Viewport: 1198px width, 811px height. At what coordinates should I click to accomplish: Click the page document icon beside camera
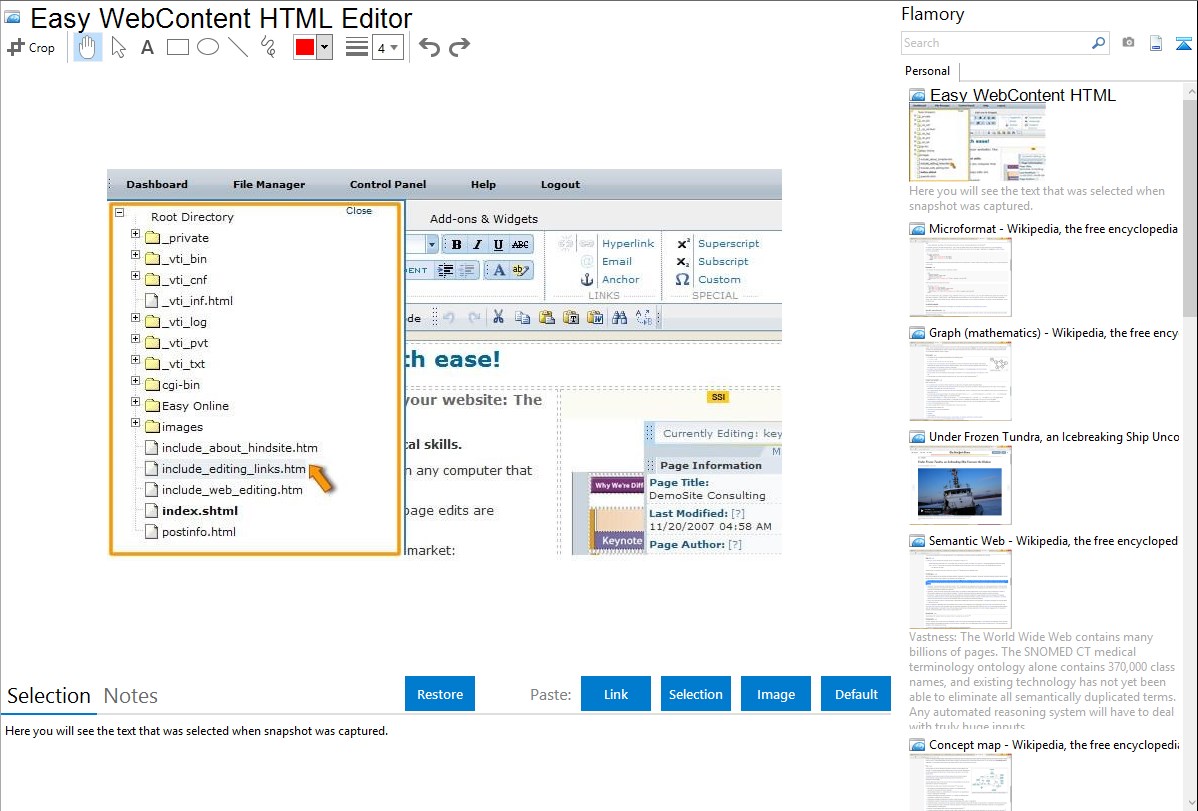point(1156,43)
